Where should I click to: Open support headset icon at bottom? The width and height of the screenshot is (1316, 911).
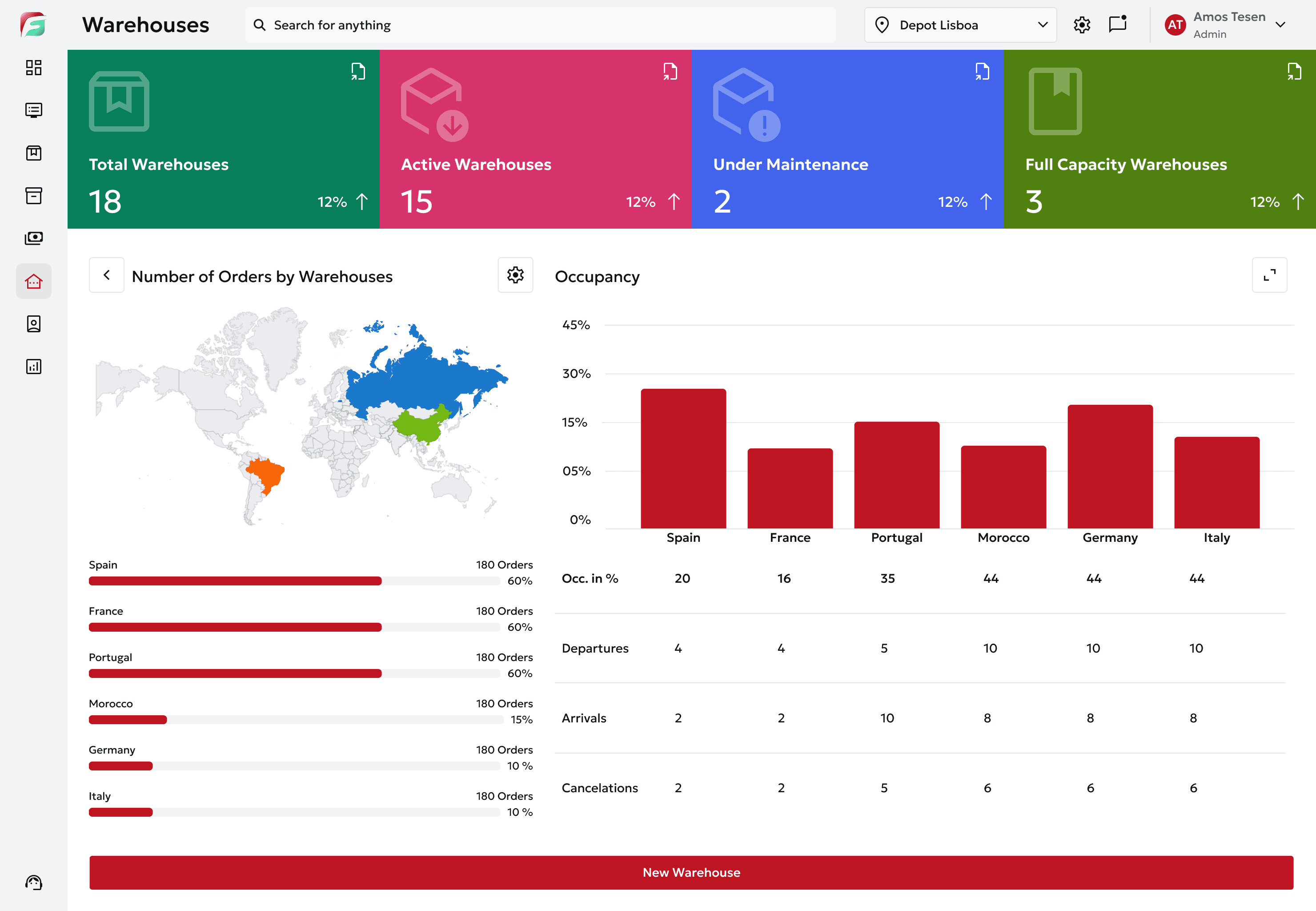[34, 883]
